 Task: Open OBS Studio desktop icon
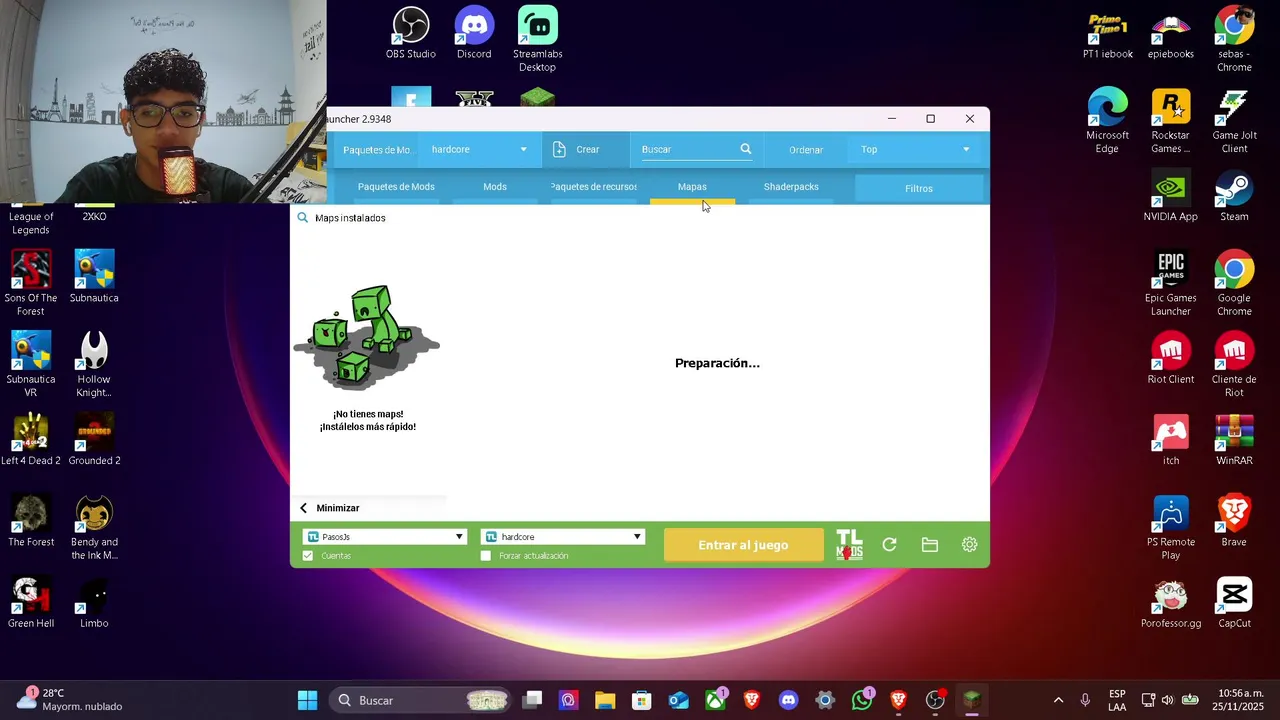click(x=410, y=33)
